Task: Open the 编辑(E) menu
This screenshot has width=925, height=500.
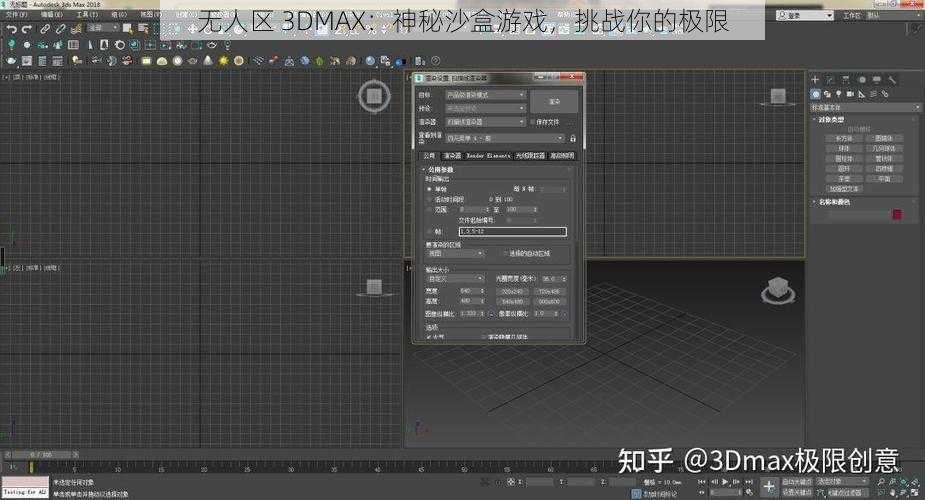Action: coord(51,14)
